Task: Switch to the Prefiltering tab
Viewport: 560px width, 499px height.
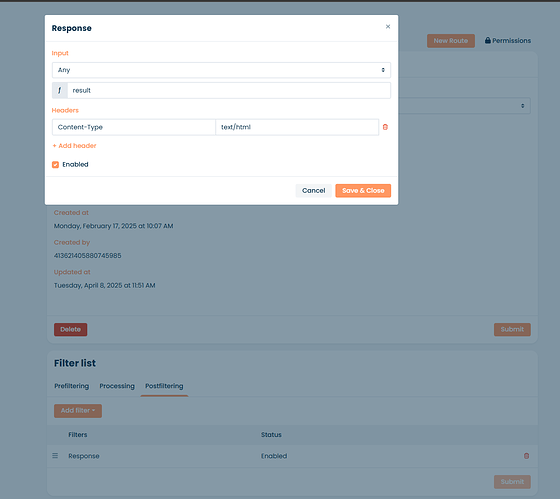Action: tap(71, 386)
